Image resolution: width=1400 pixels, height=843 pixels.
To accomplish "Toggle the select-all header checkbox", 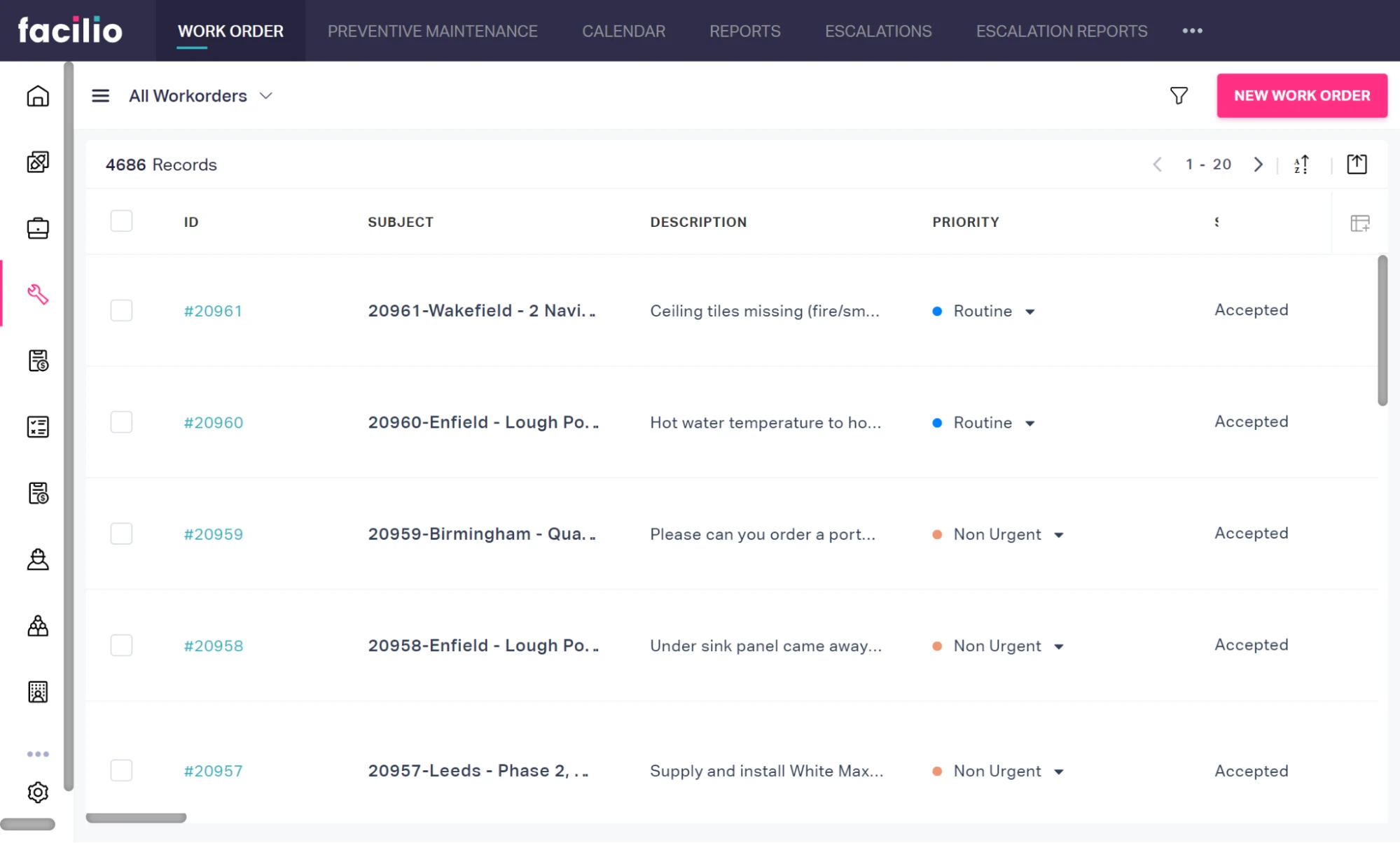I will (121, 221).
